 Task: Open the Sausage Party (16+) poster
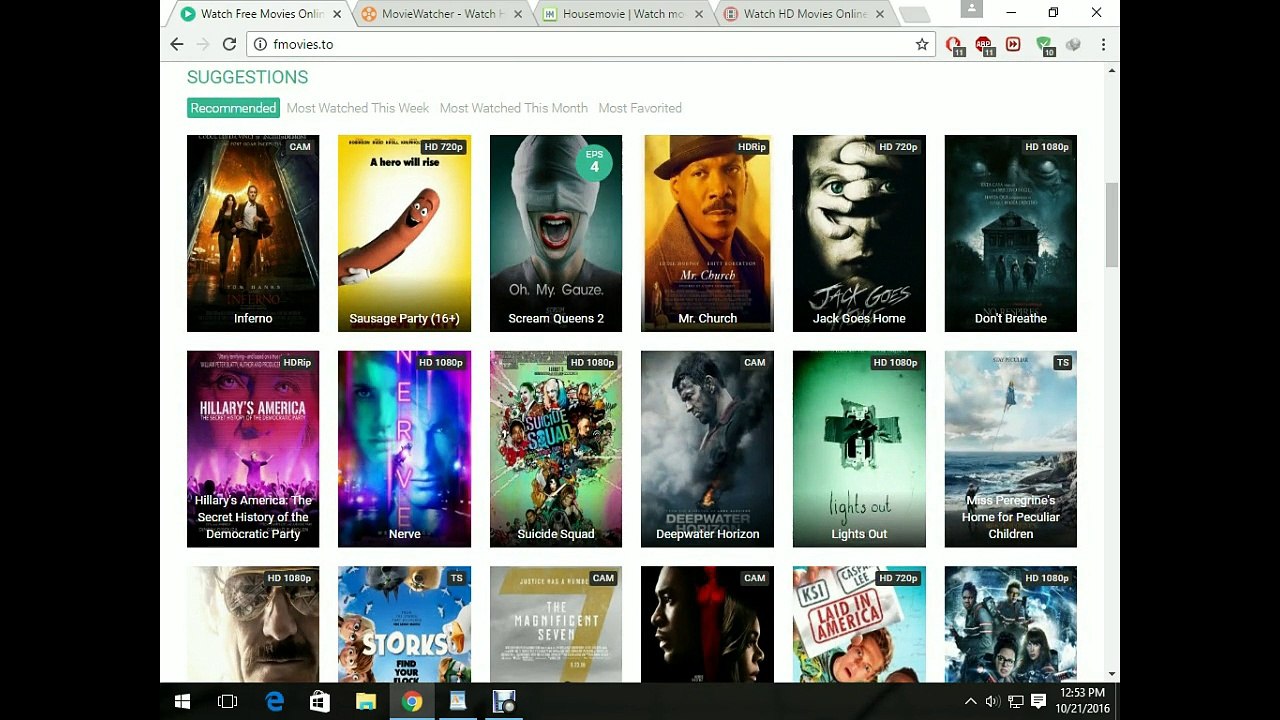[404, 233]
